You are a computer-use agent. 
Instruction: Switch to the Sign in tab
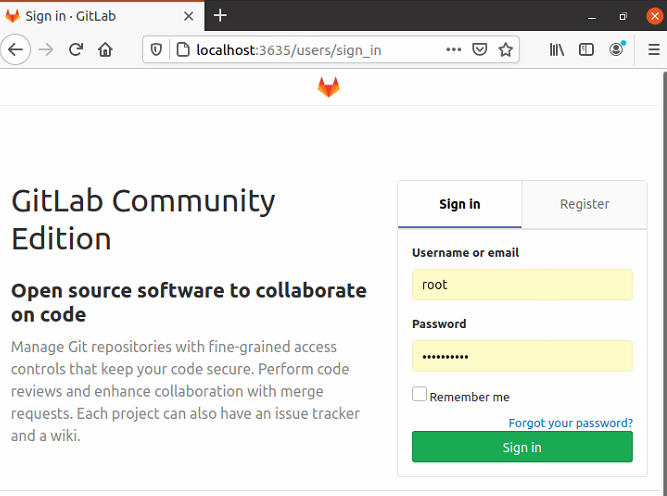point(460,204)
